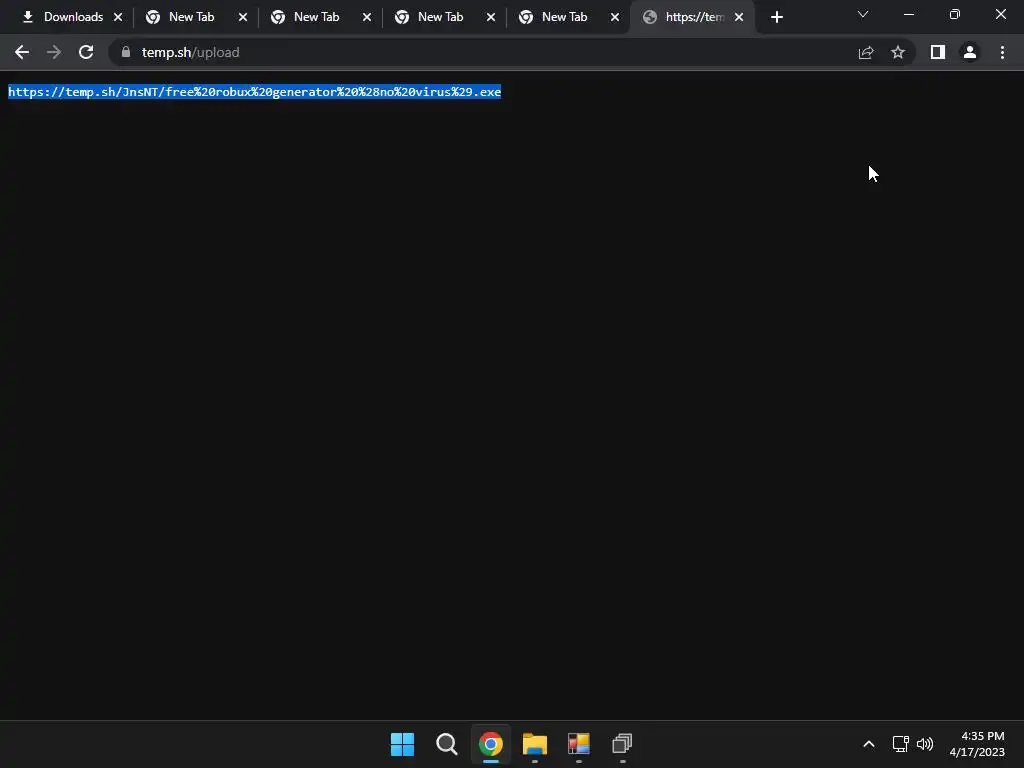Image resolution: width=1024 pixels, height=768 pixels.
Task: Minimize the Chrome window
Action: (908, 14)
